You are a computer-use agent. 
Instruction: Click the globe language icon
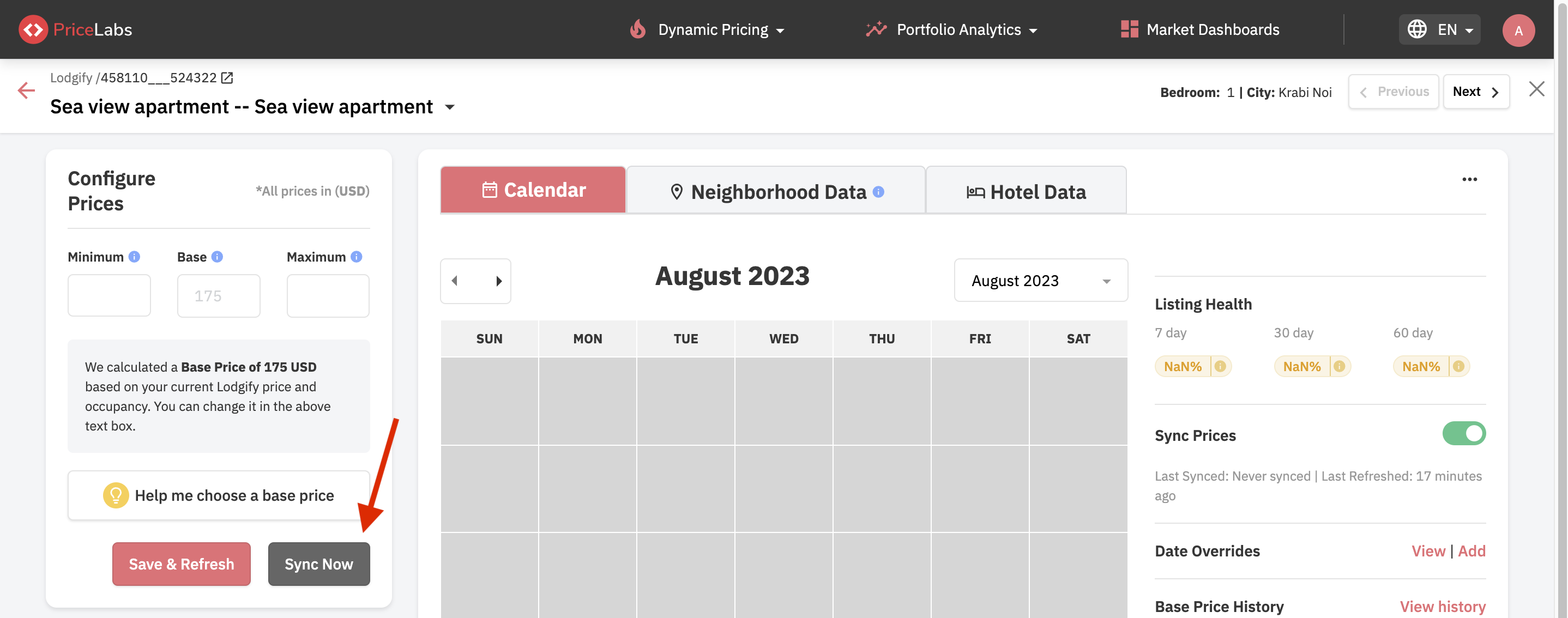pyautogui.click(x=1417, y=28)
